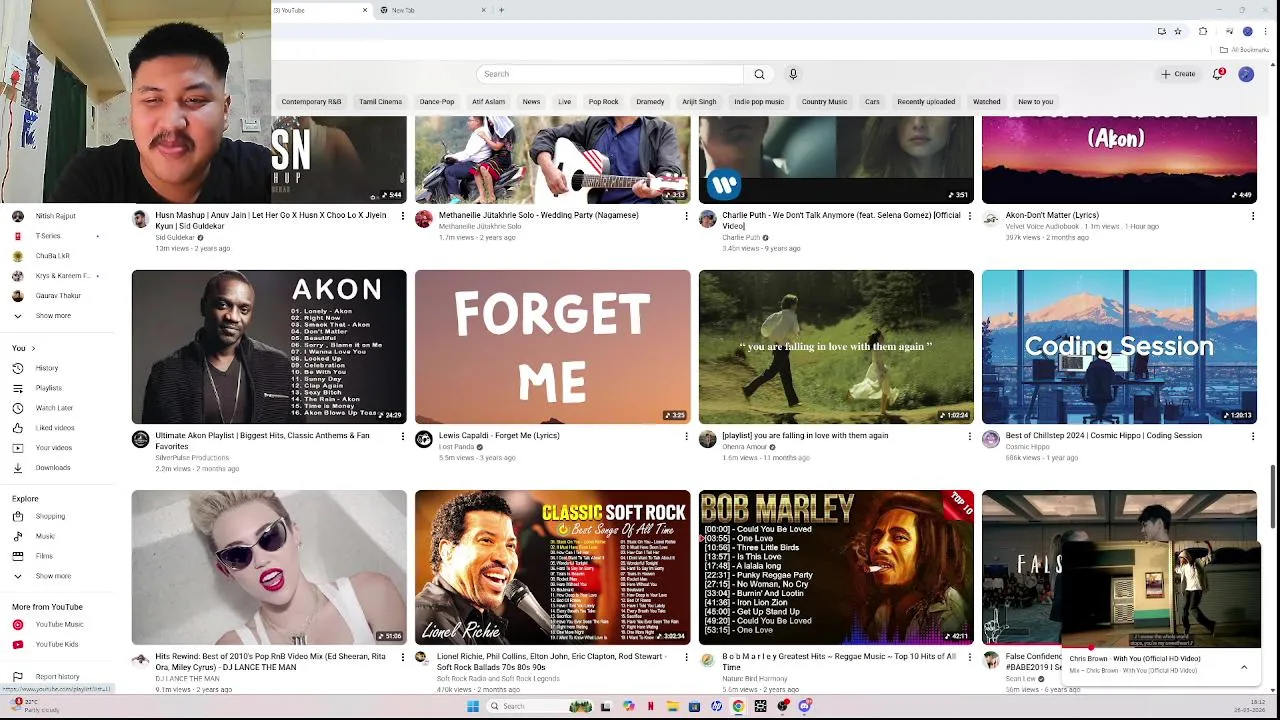This screenshot has height=720, width=1280.
Task: Open the Miley Cyrus Hits Rewind thumbnail
Action: tap(269, 567)
